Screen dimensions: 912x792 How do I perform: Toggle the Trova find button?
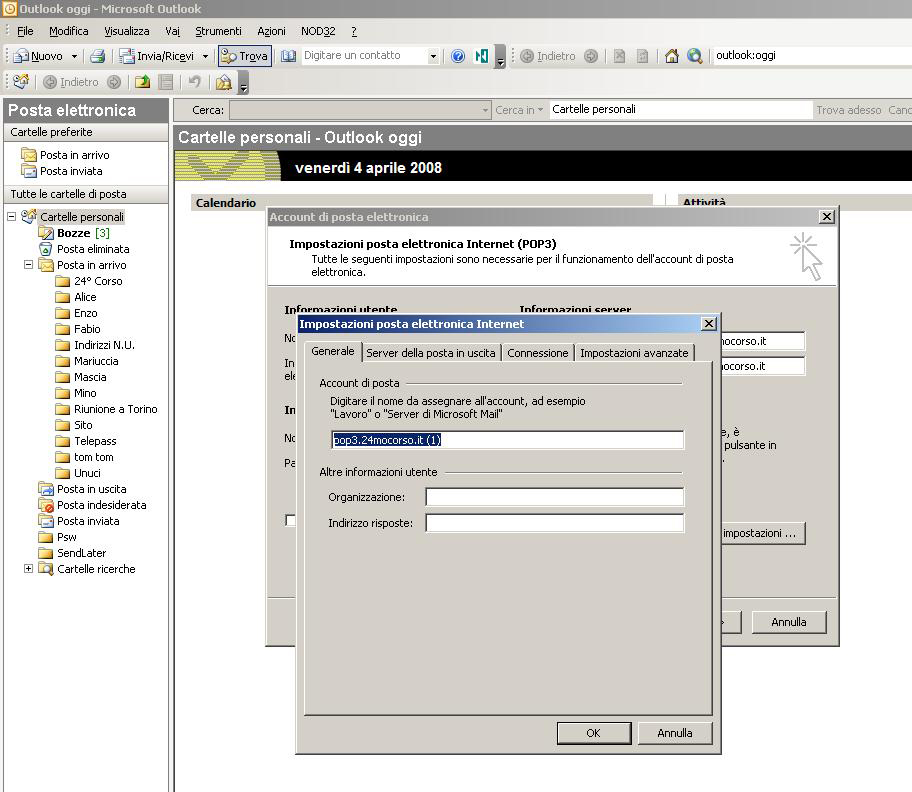pos(245,56)
